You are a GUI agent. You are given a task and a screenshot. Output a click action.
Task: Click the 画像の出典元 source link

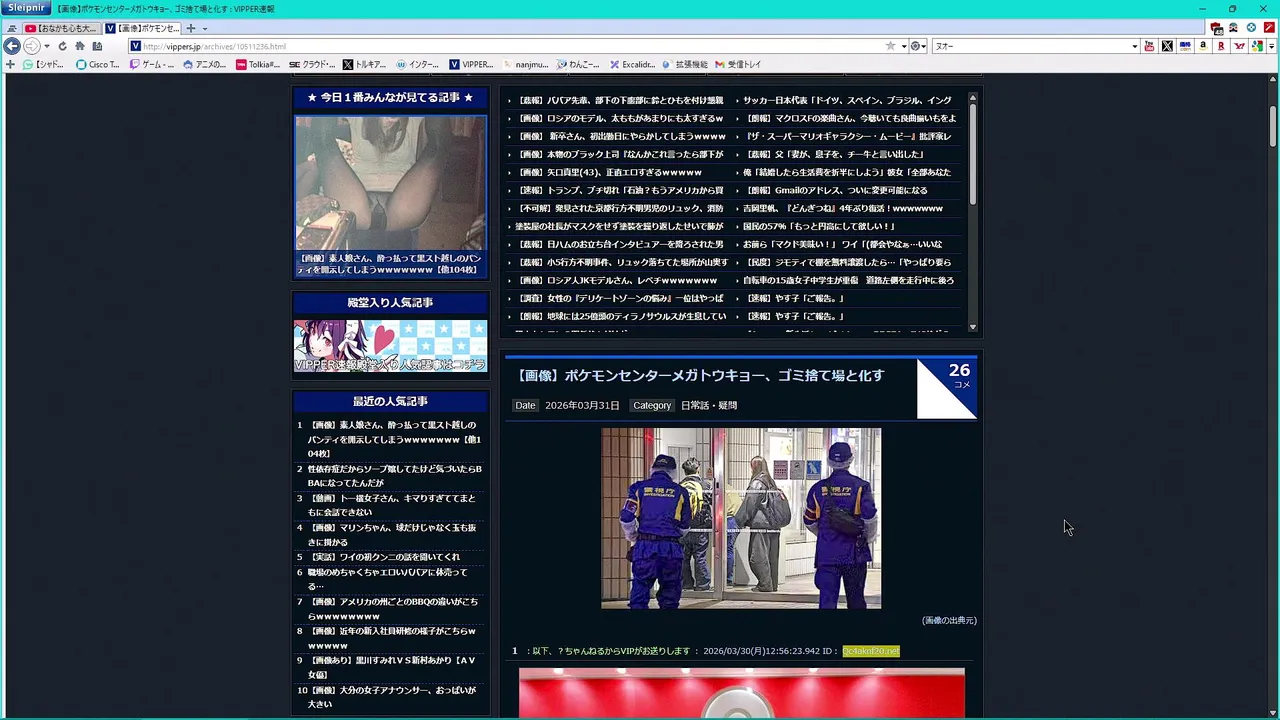[949, 620]
